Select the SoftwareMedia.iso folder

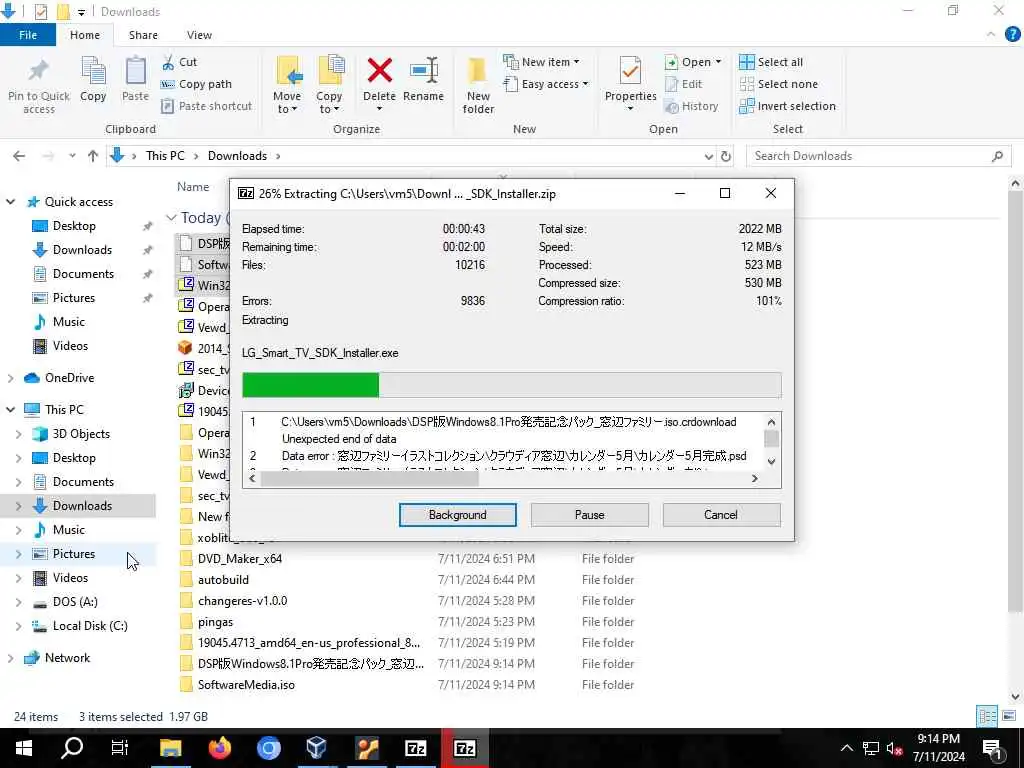(246, 685)
